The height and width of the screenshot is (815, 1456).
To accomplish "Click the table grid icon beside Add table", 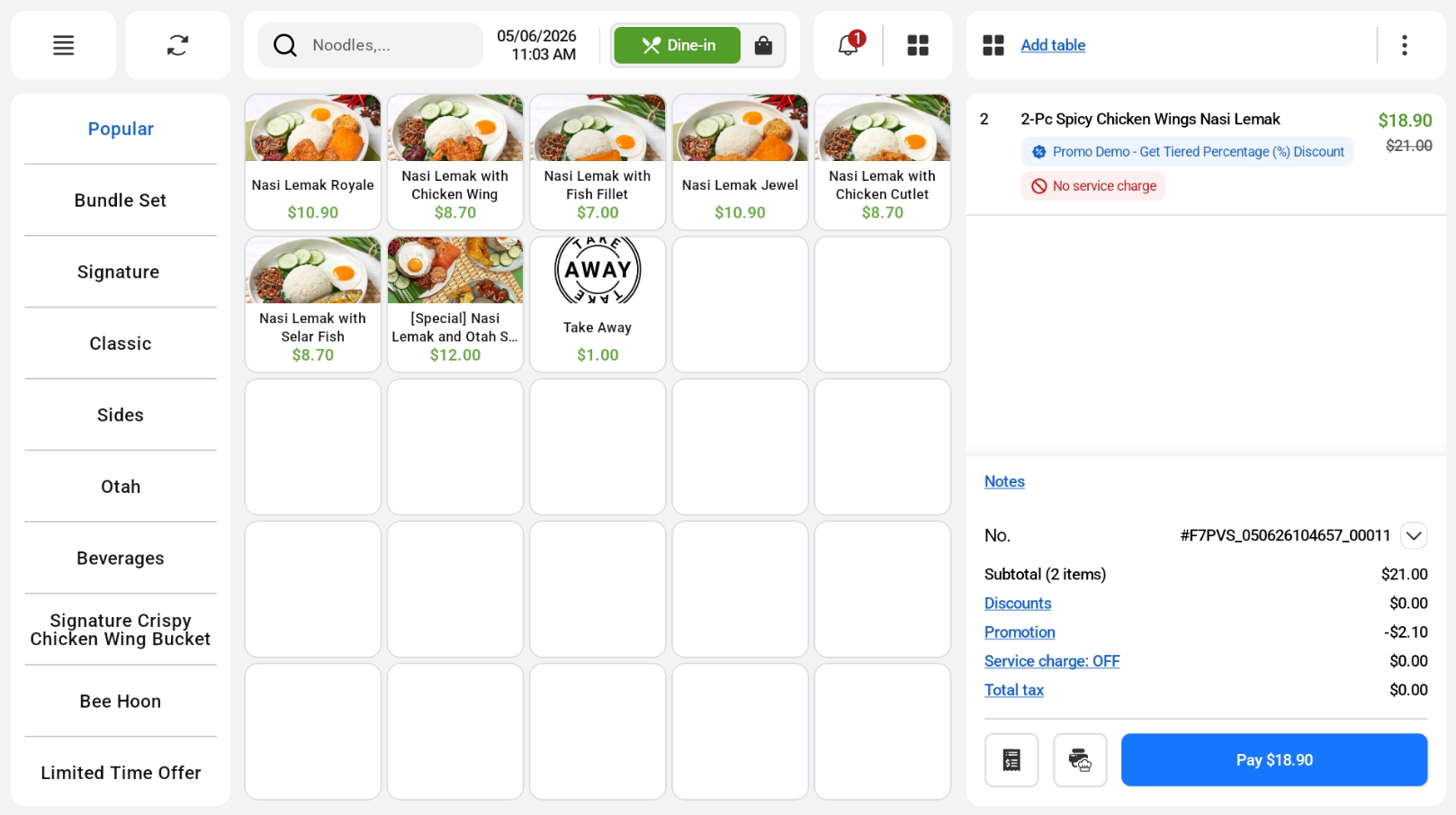I will 993,45.
